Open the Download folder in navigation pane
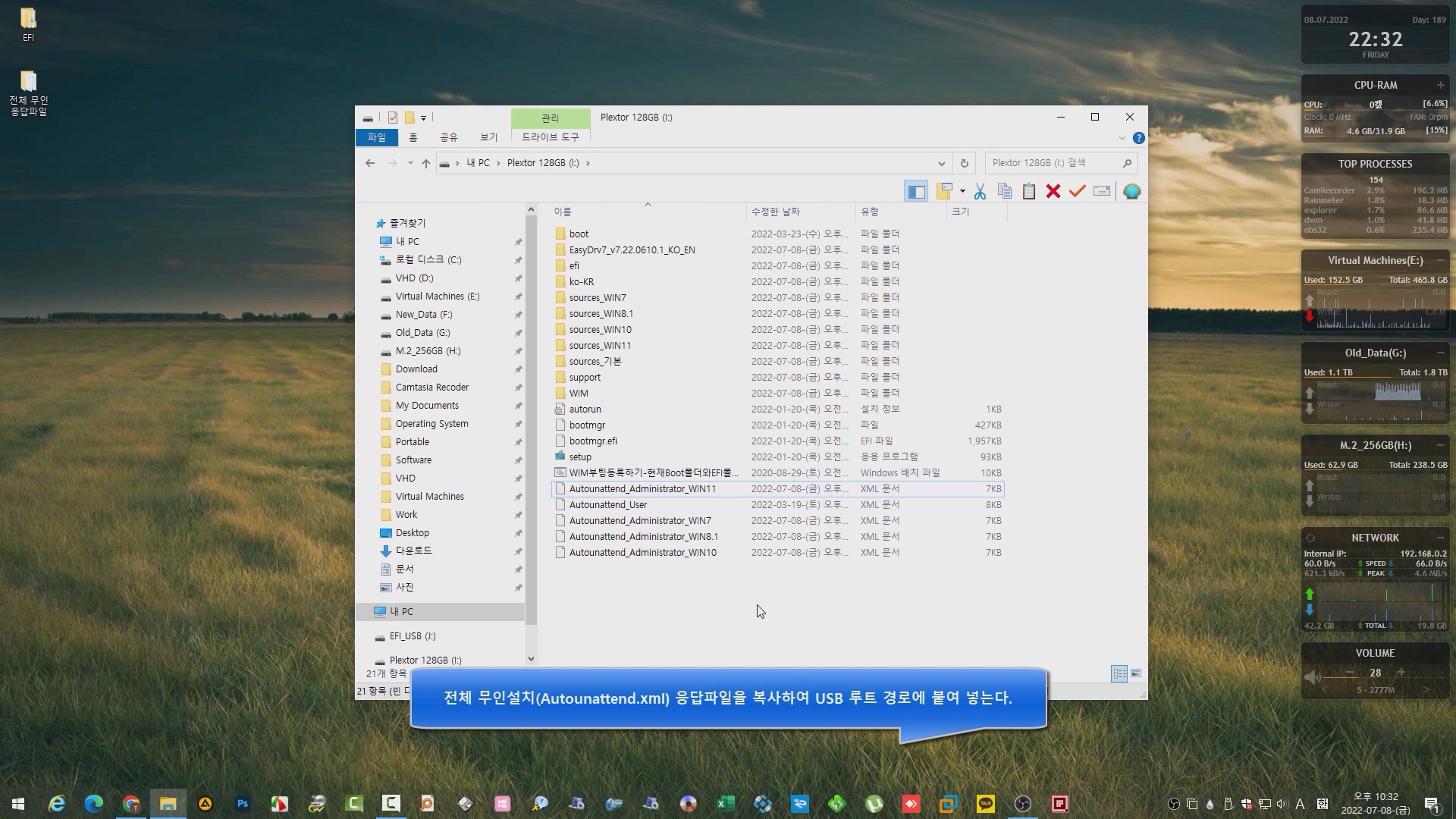This screenshot has height=819, width=1456. click(x=416, y=369)
